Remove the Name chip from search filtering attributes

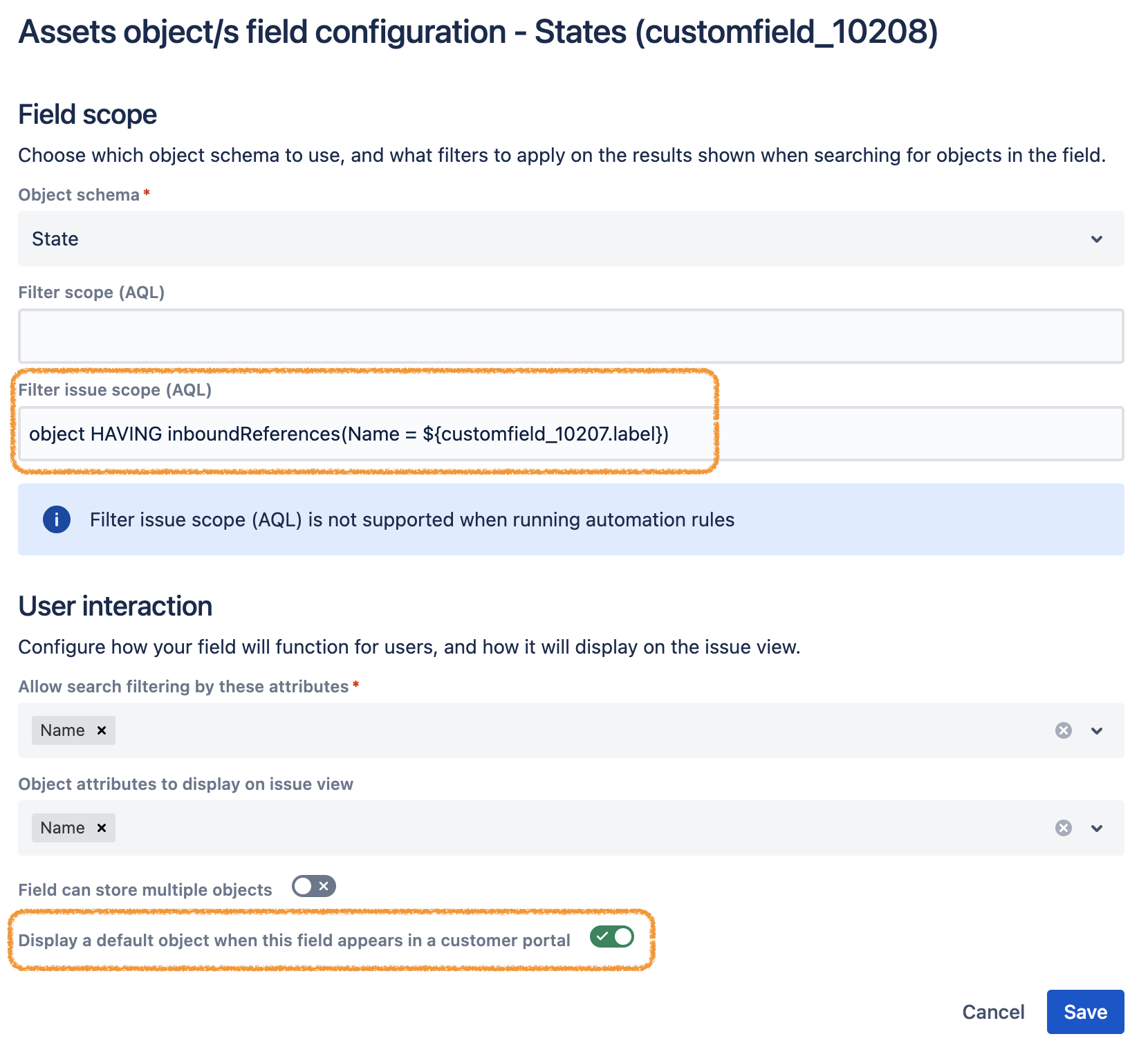[x=101, y=730]
